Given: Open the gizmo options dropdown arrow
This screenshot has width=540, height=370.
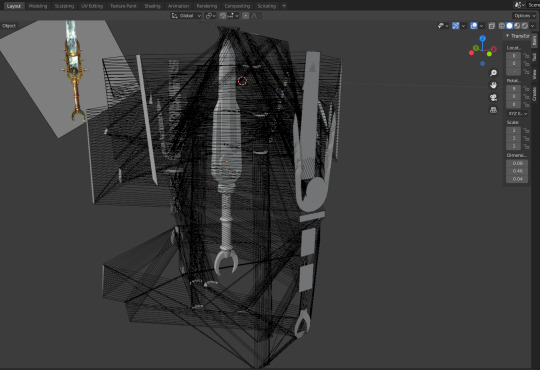Looking at the screenshot, I should pyautogui.click(x=463, y=26).
